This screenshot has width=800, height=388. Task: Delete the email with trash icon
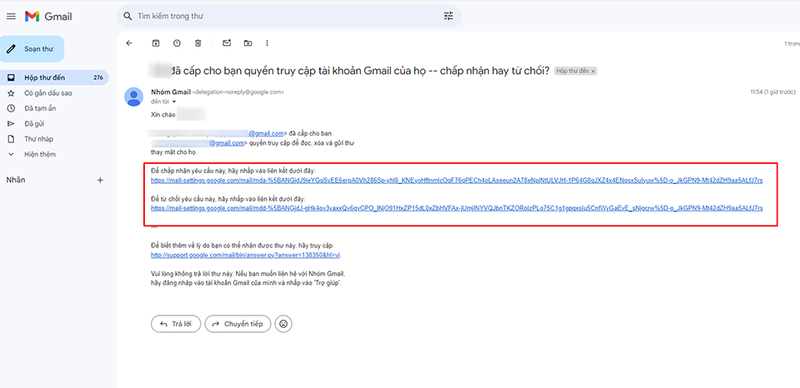click(198, 43)
